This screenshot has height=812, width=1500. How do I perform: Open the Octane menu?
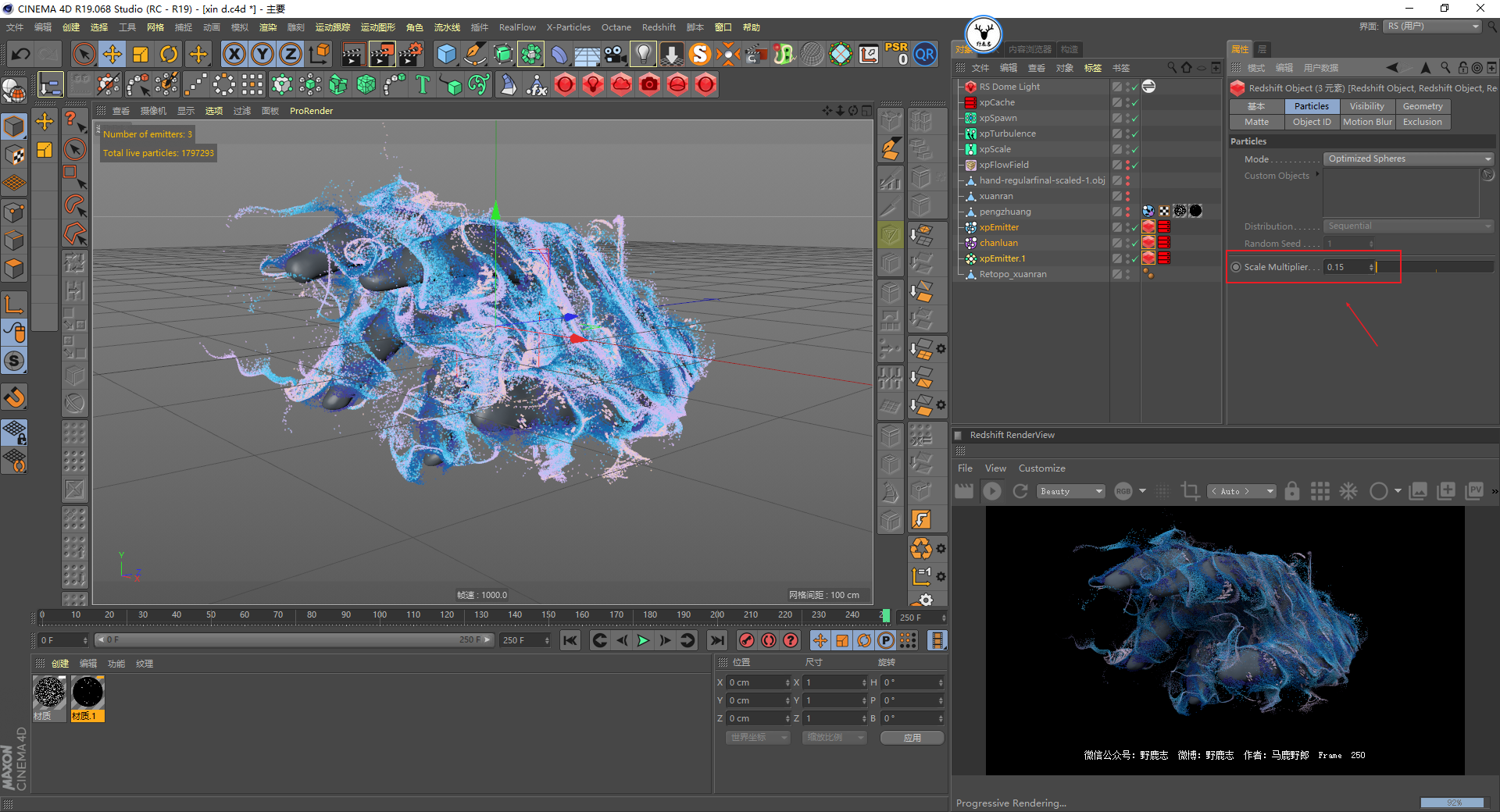pyautogui.click(x=616, y=27)
